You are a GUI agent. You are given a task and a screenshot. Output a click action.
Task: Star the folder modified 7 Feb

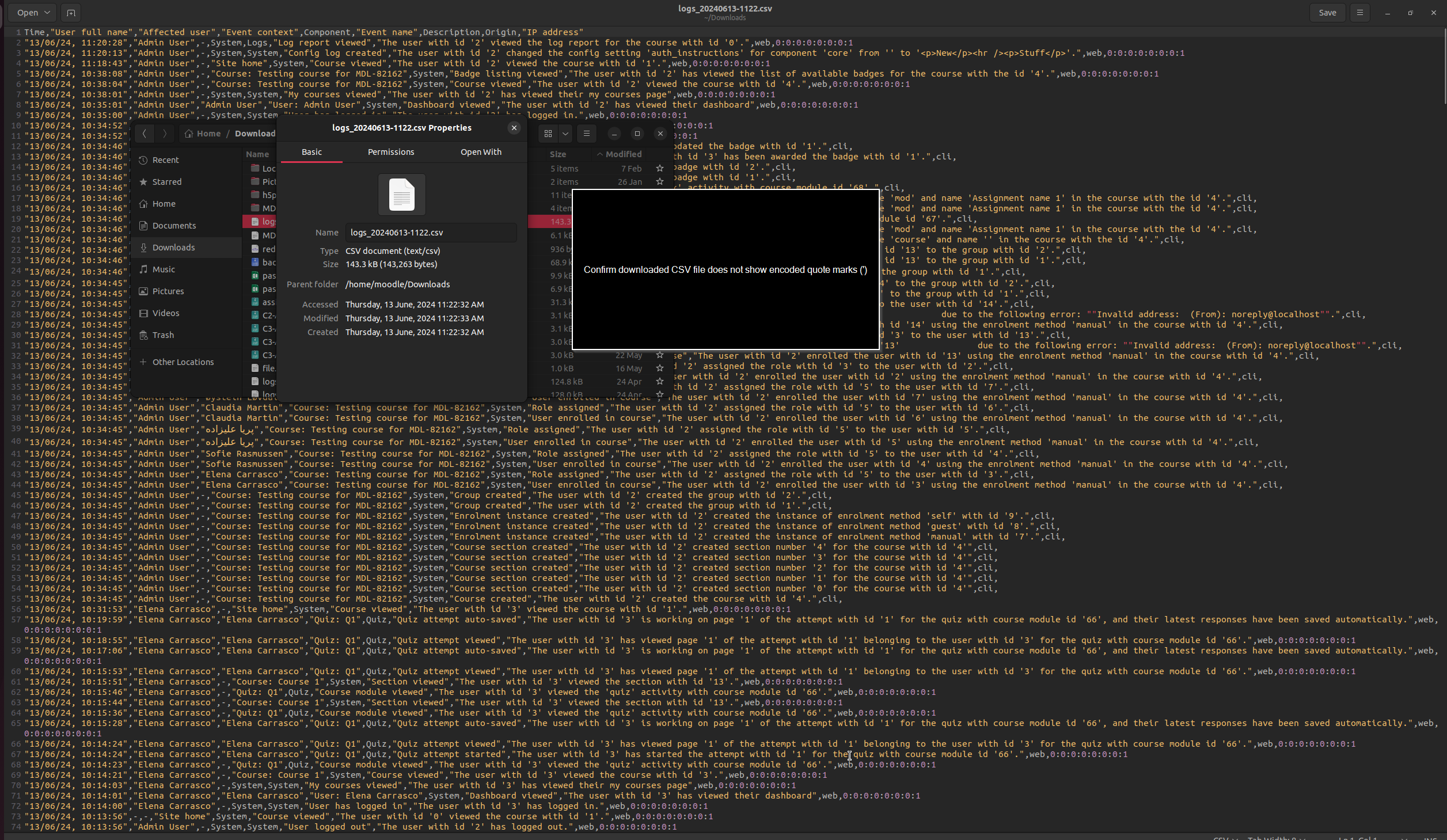[x=660, y=169]
